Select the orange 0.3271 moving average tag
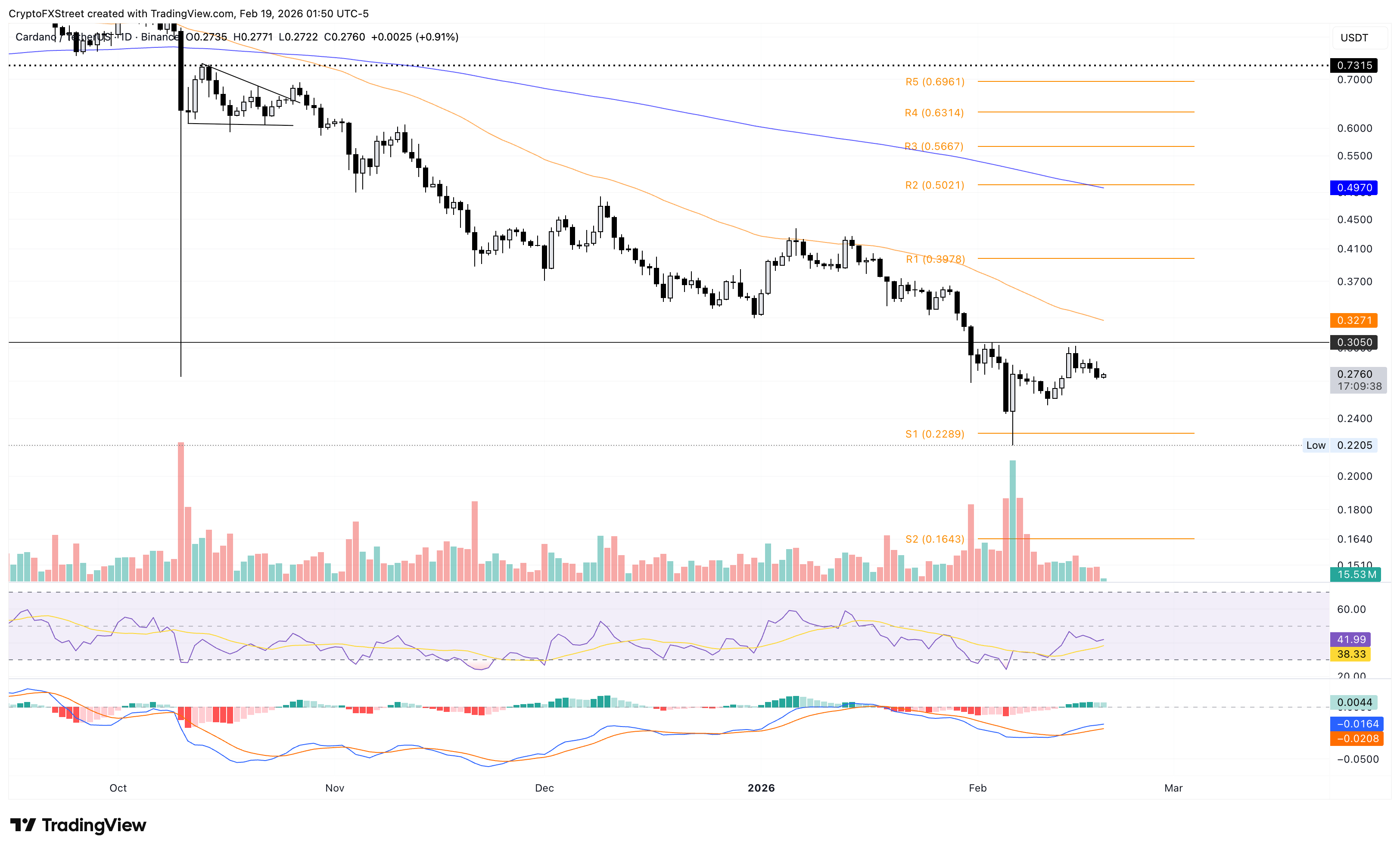 tap(1353, 320)
